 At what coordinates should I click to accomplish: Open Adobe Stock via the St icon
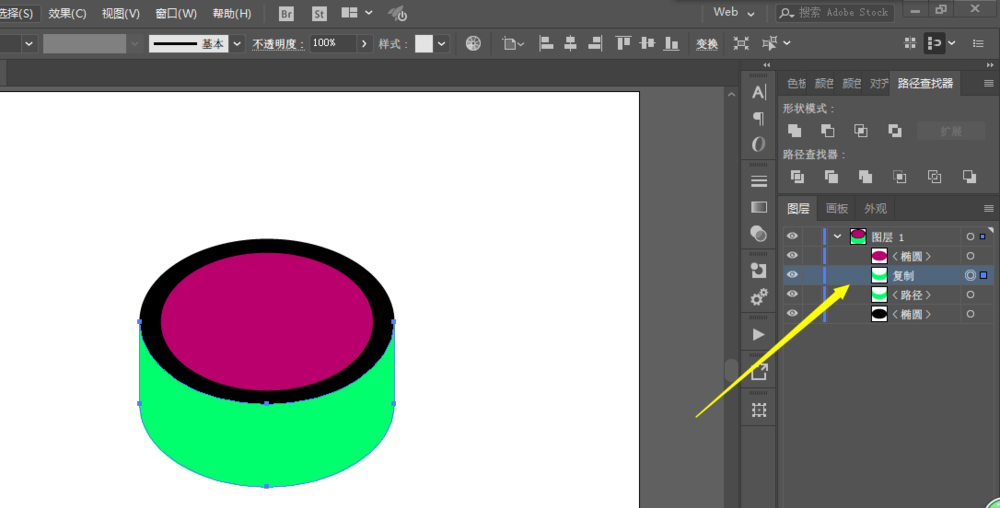pyautogui.click(x=319, y=13)
